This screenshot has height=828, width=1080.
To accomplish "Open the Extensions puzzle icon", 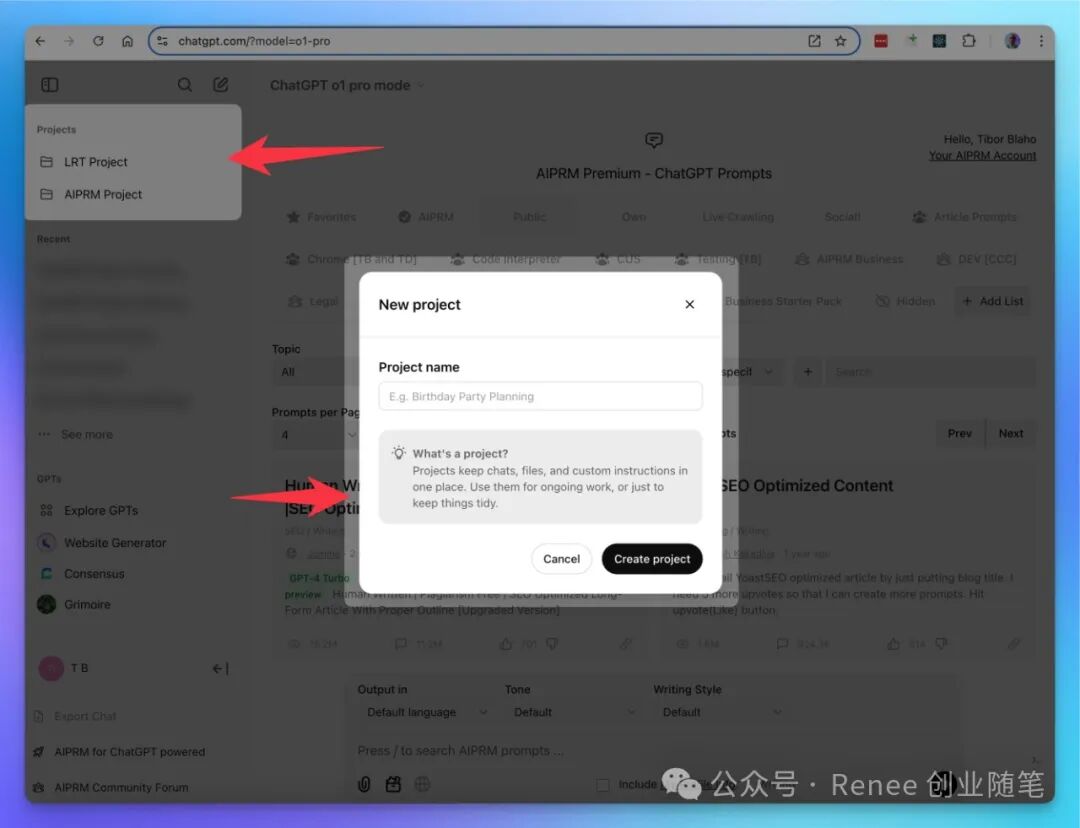I will 969,41.
